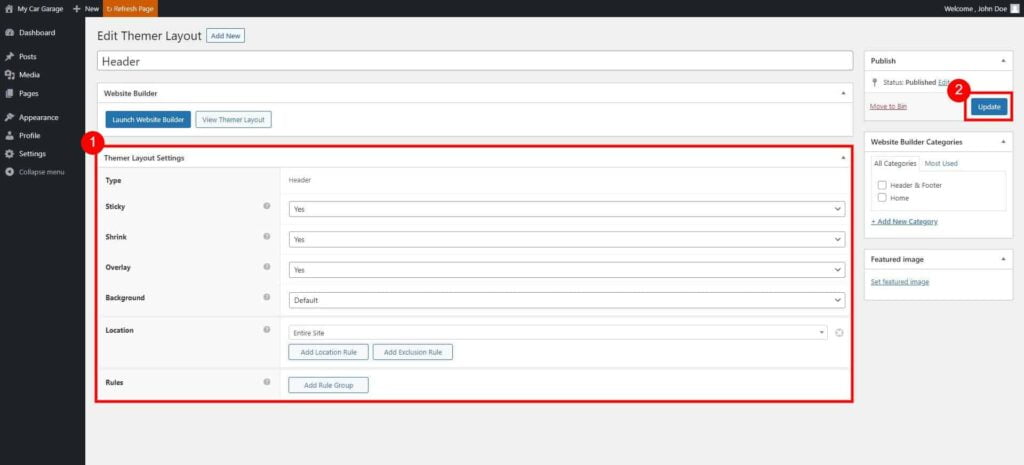Click the help icon next to Sticky
Image resolution: width=1024 pixels, height=465 pixels.
click(x=267, y=206)
